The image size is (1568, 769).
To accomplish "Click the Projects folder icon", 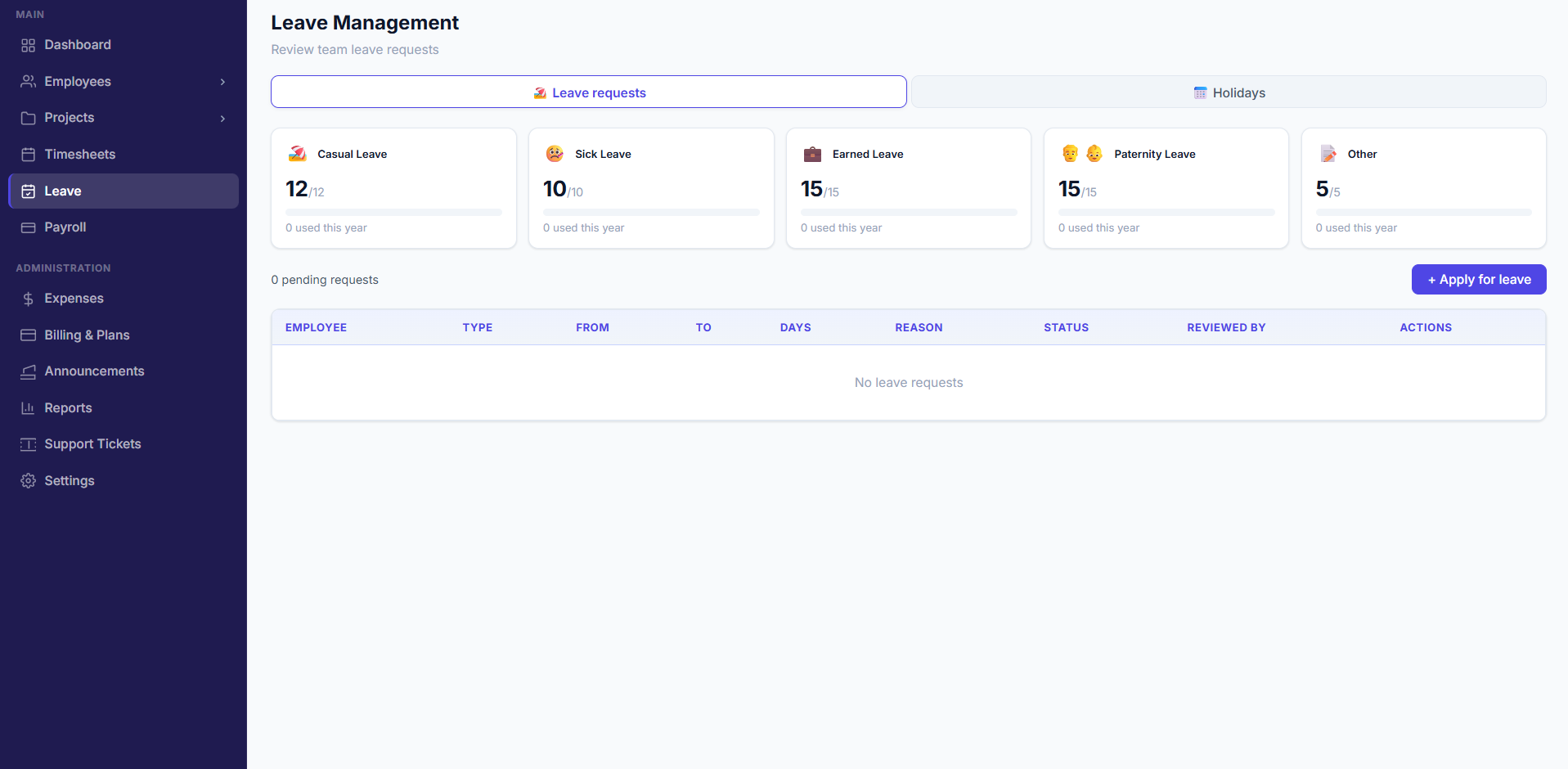I will pos(28,118).
